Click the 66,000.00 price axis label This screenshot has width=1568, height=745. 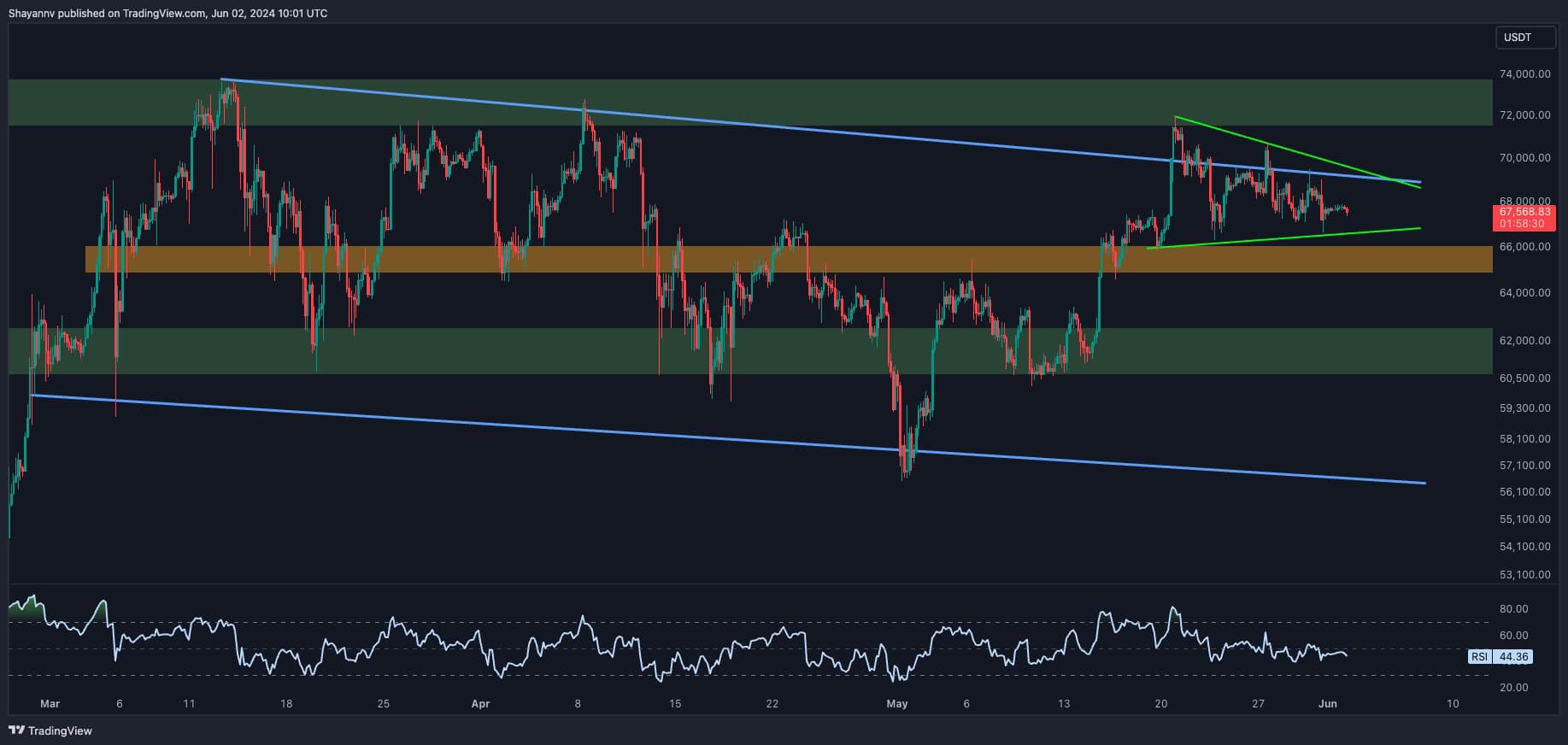[x=1526, y=247]
